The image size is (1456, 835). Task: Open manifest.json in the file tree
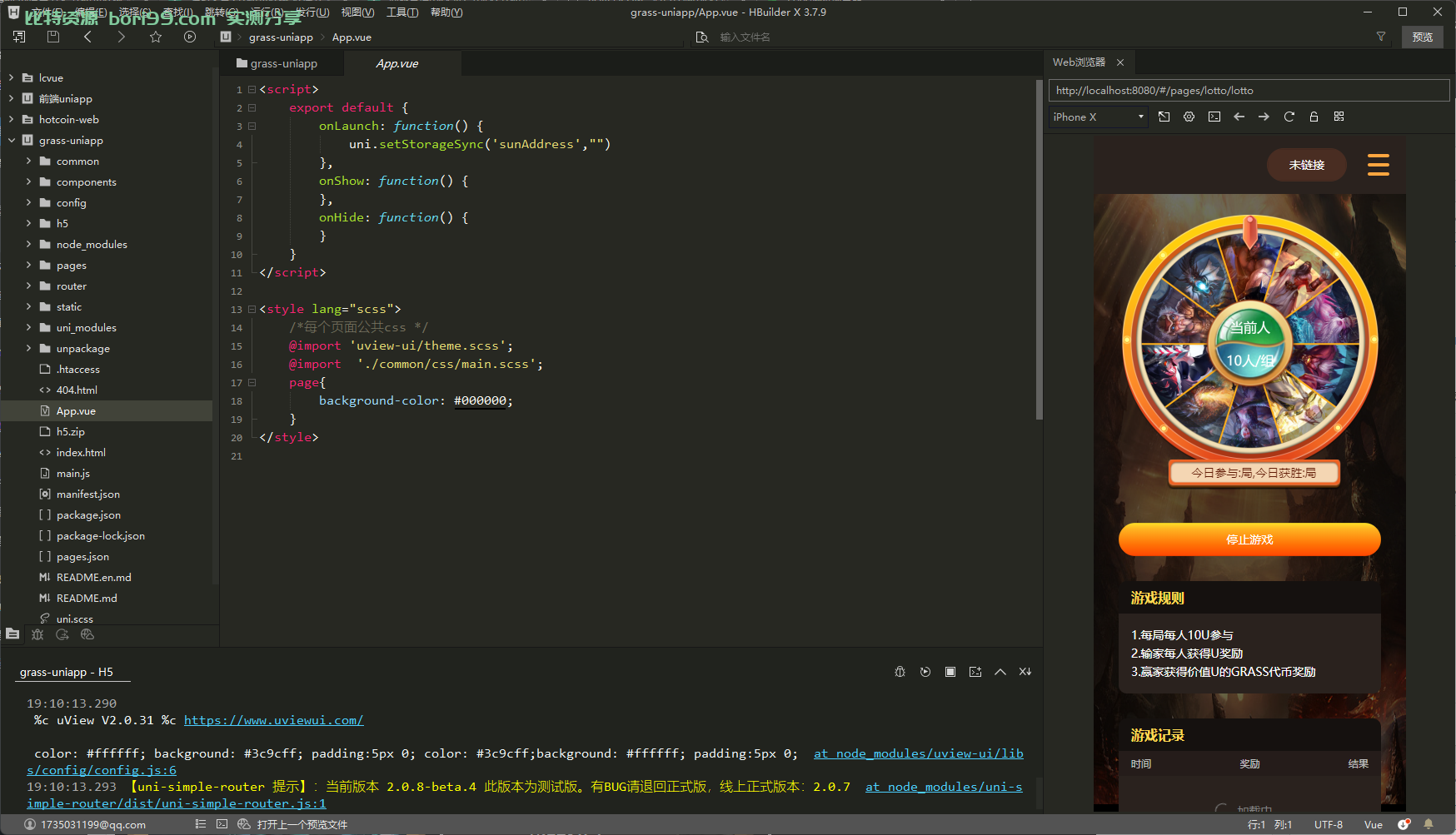pyautogui.click(x=88, y=494)
